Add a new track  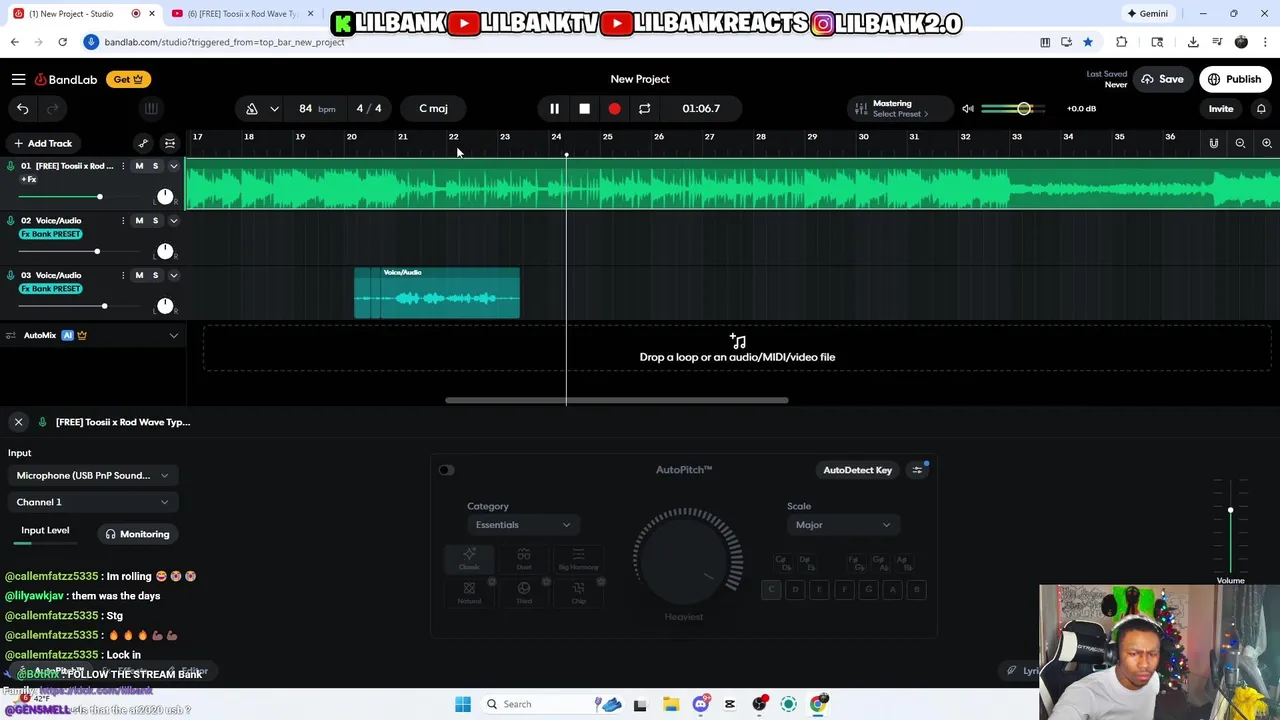43,143
